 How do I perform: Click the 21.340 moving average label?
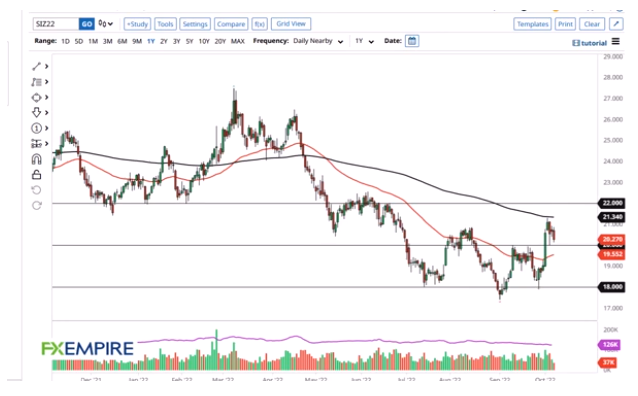[612, 217]
